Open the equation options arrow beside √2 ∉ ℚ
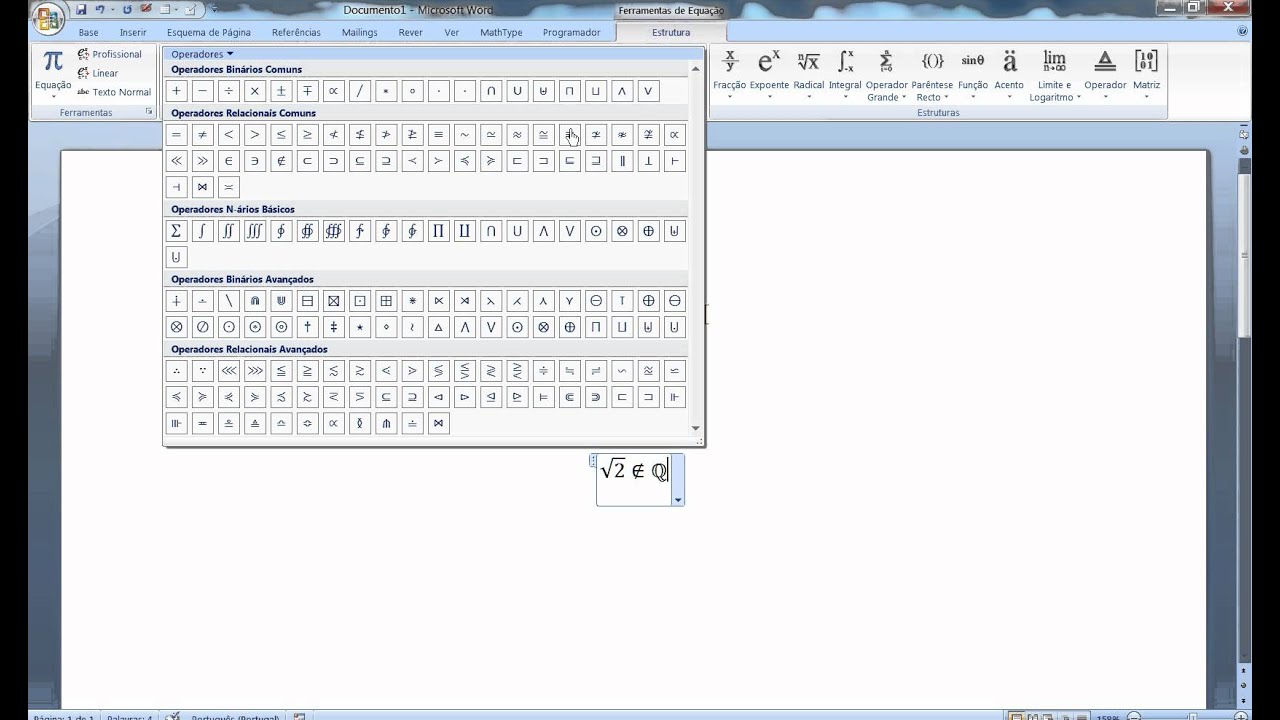This screenshot has height=720, width=1280. point(678,500)
